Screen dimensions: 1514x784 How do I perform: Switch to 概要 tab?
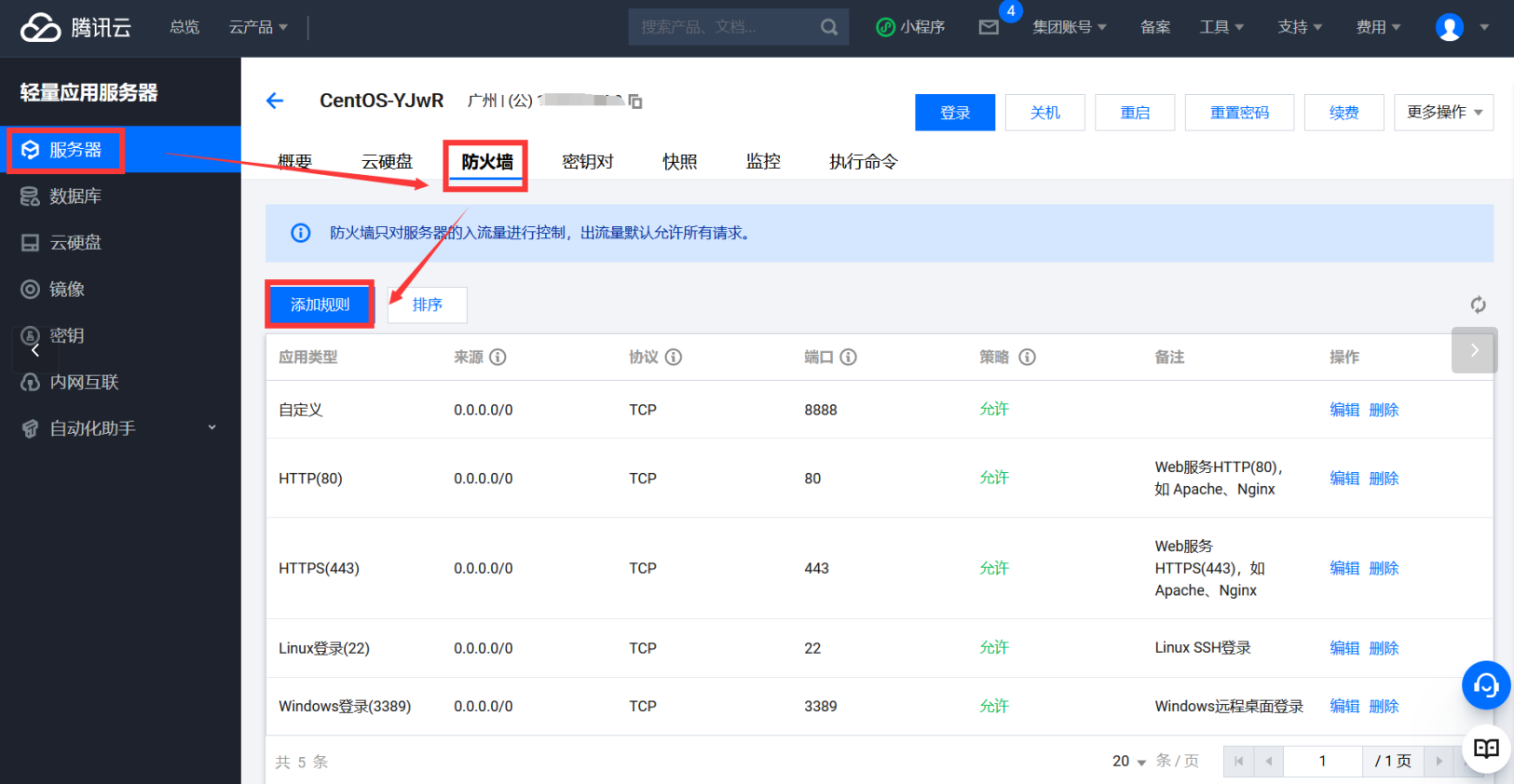pyautogui.click(x=294, y=162)
